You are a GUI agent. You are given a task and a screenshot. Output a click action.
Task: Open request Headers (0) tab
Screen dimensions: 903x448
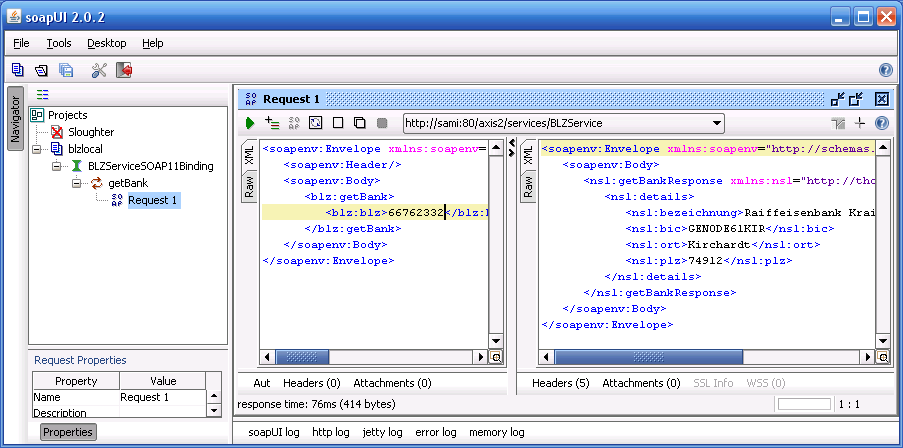(312, 383)
